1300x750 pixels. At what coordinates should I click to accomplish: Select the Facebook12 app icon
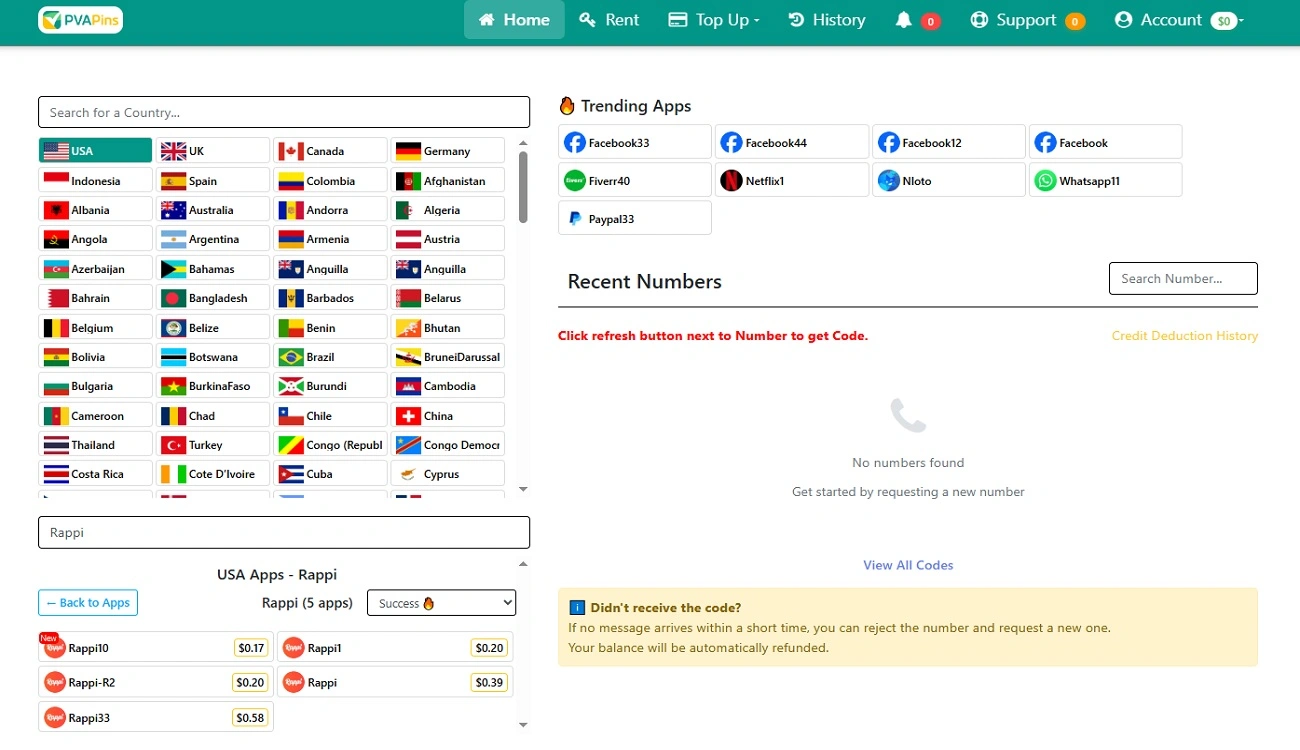888,143
